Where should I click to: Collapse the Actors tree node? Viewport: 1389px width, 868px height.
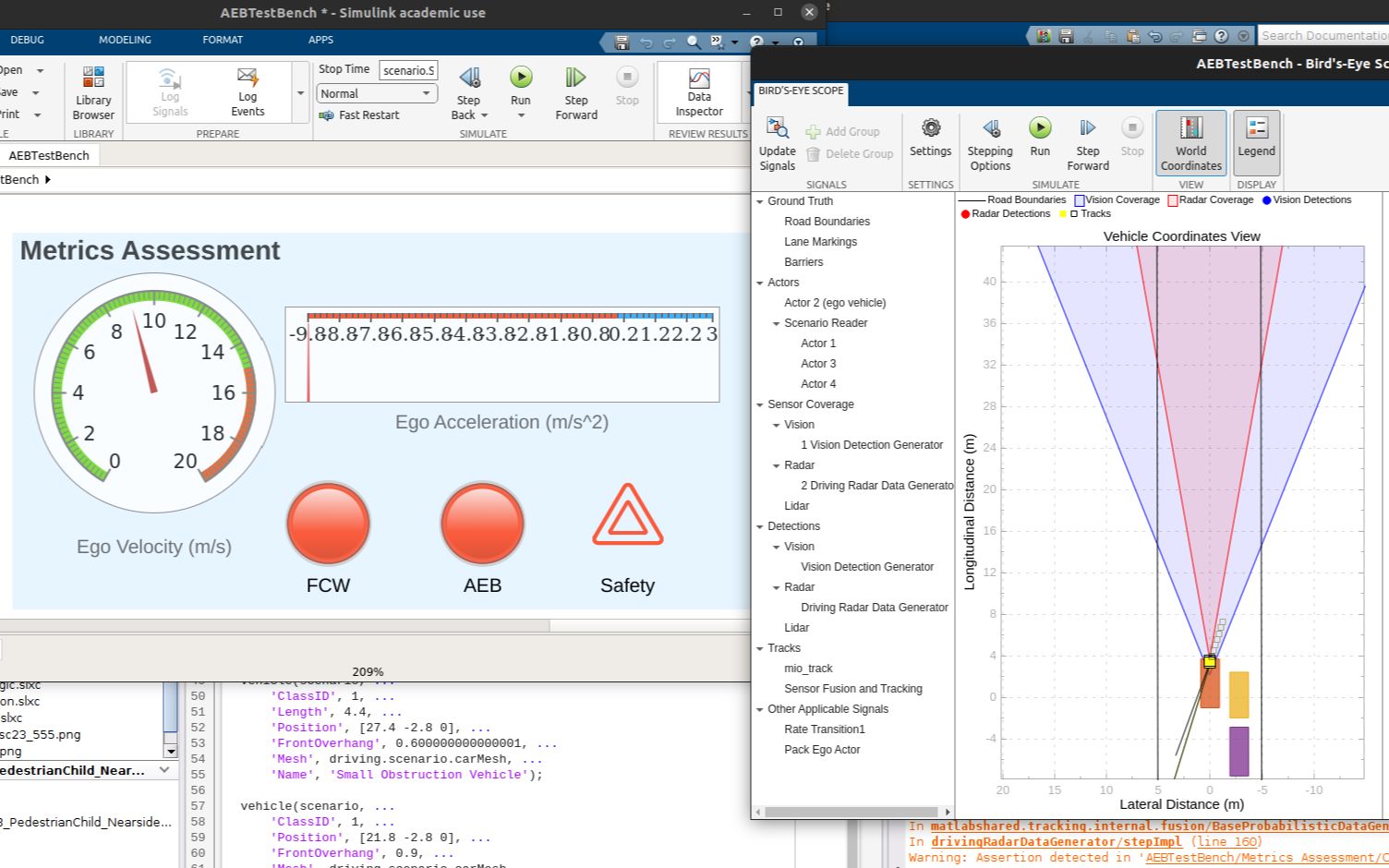pos(760,283)
